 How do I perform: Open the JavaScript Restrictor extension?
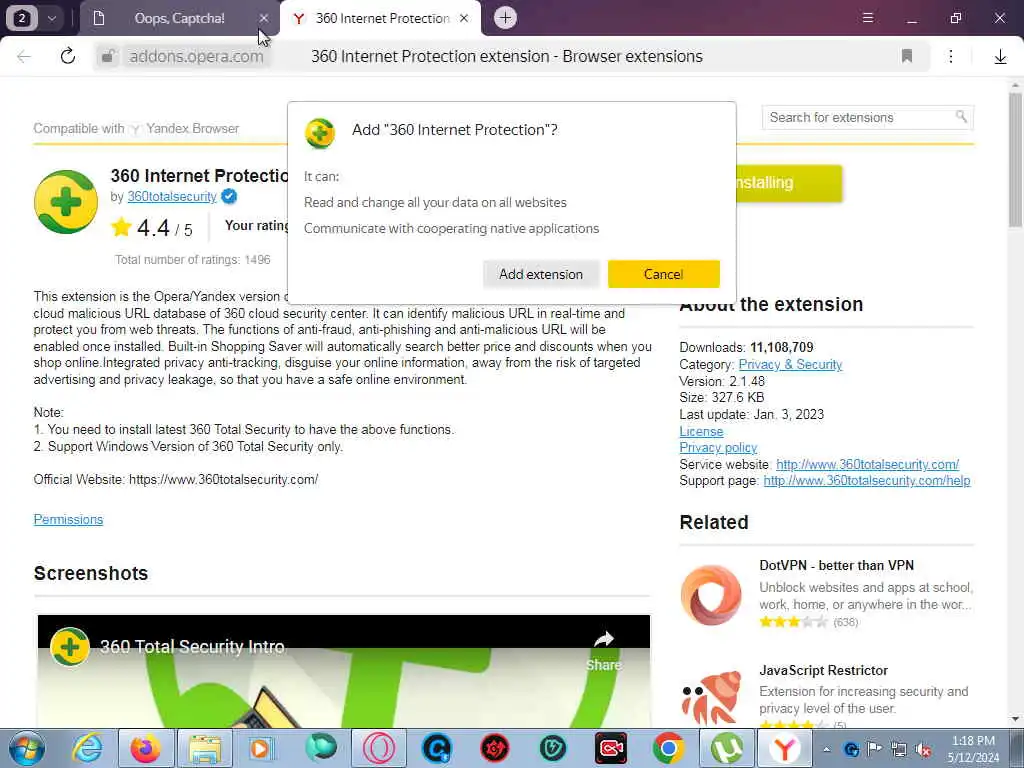(824, 671)
